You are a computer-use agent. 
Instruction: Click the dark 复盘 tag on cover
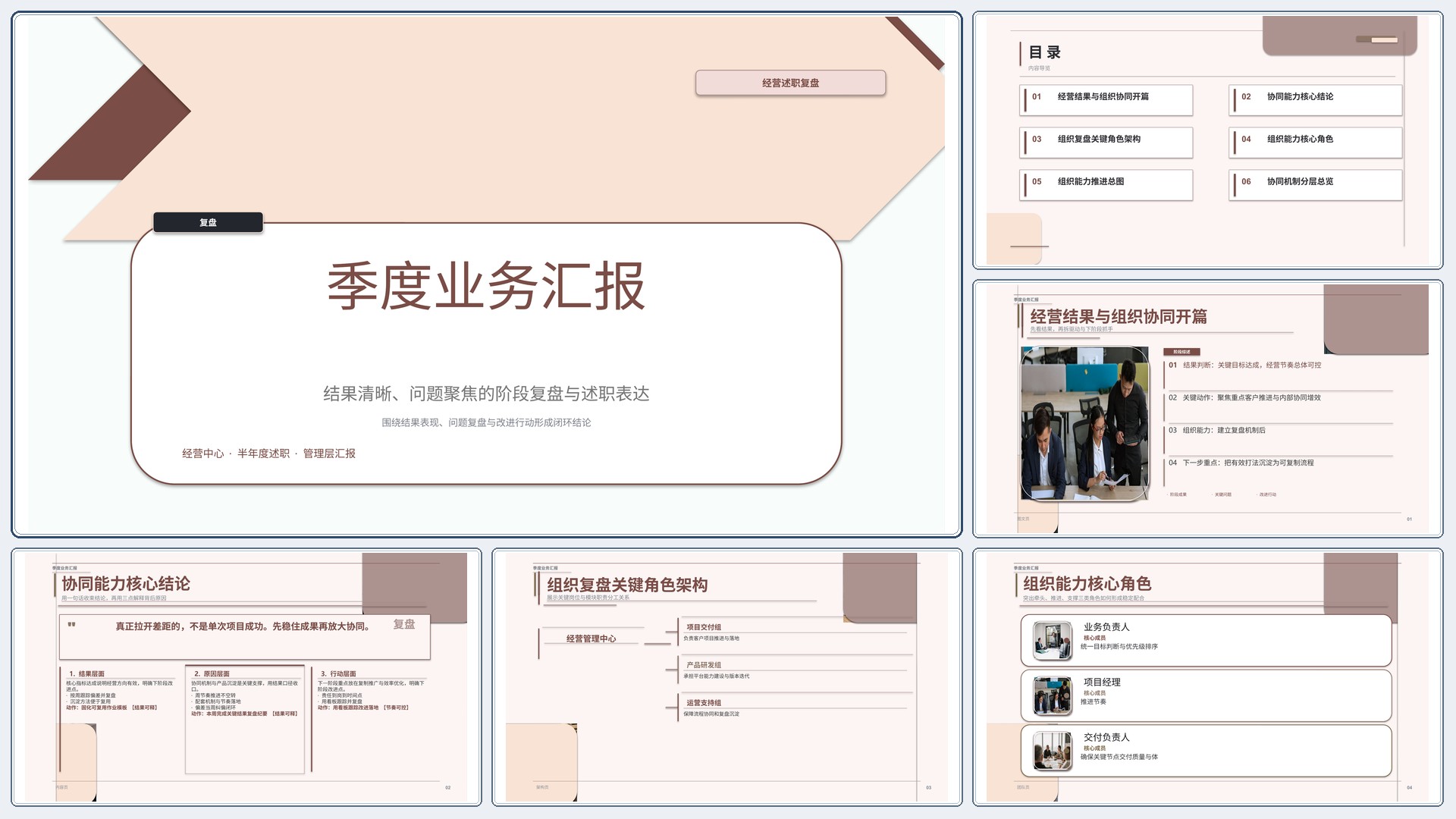click(208, 222)
